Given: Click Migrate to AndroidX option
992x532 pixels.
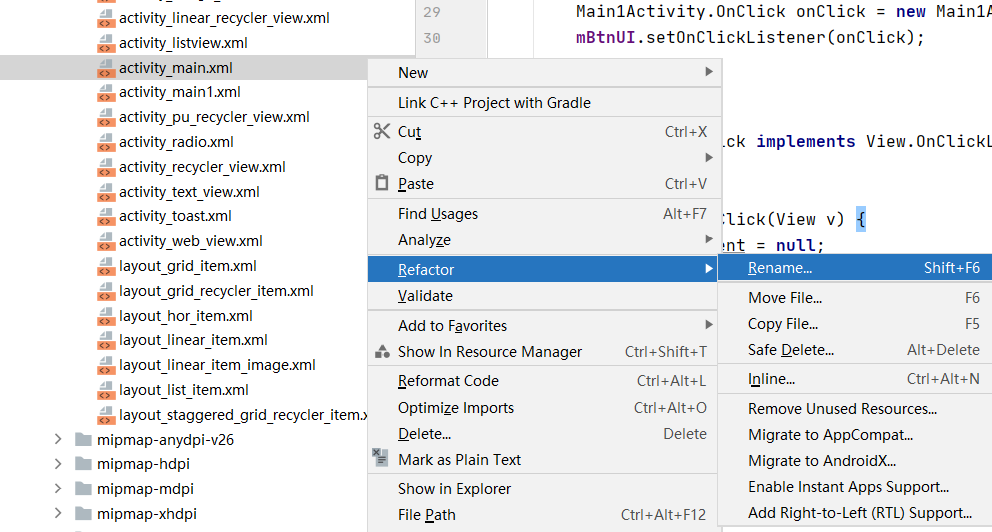Looking at the screenshot, I should point(822,461).
